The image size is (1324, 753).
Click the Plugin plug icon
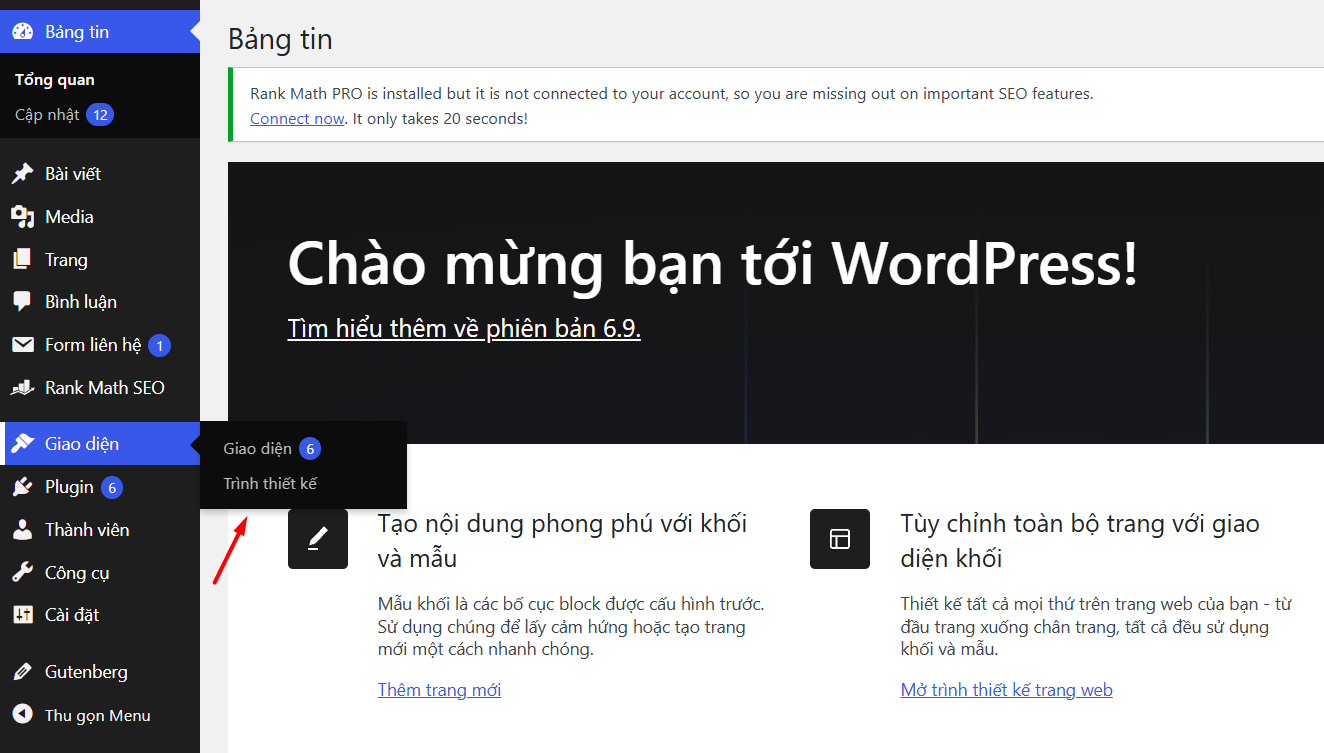[24, 486]
